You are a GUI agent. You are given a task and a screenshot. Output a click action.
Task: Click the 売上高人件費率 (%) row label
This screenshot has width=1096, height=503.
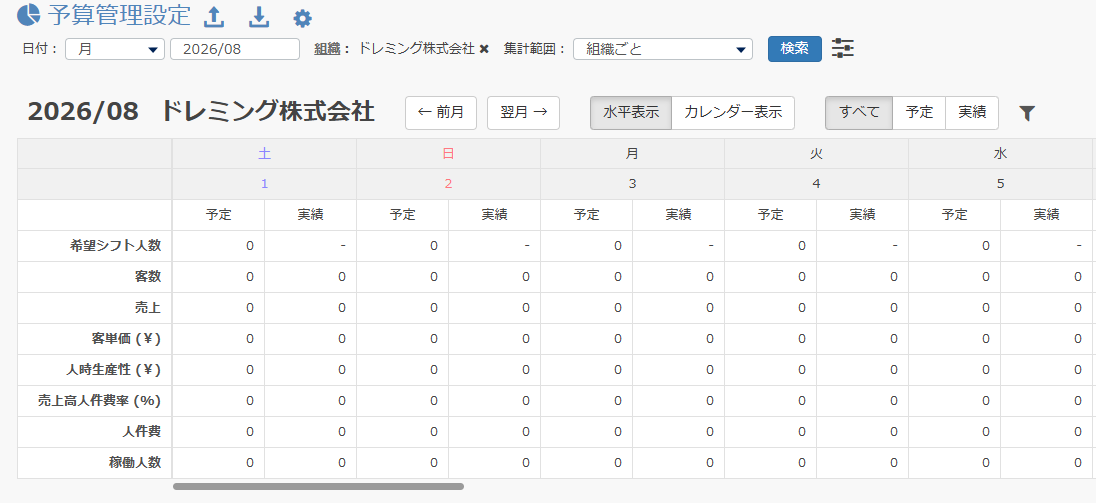coord(99,401)
